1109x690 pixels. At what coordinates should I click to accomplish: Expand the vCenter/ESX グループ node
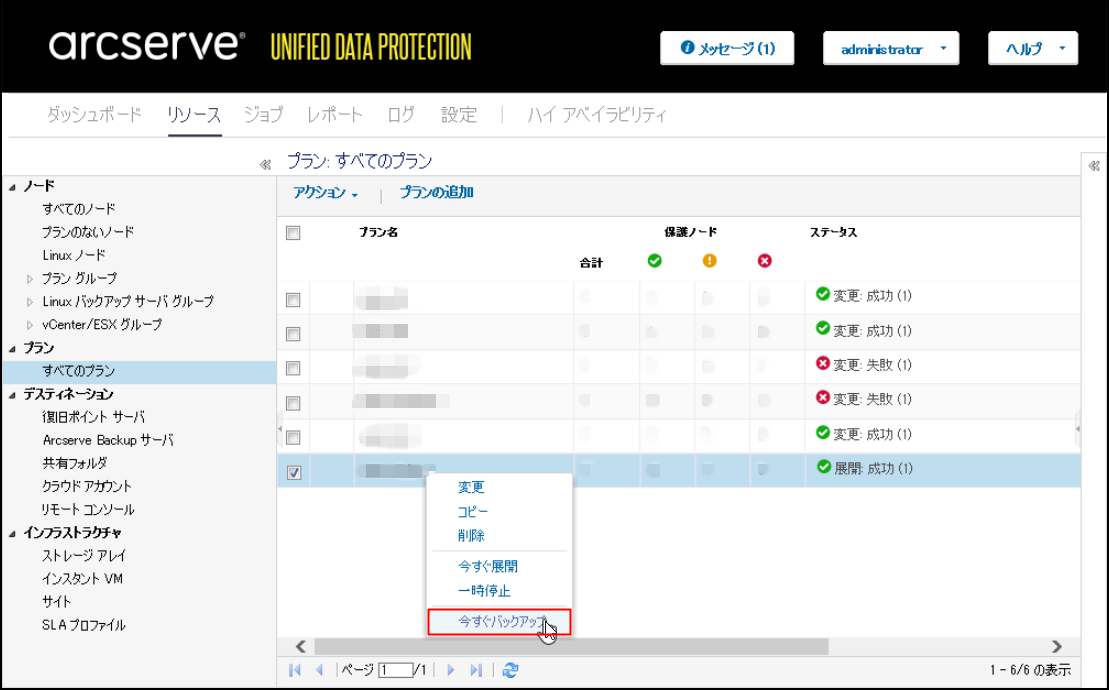pos(30,325)
